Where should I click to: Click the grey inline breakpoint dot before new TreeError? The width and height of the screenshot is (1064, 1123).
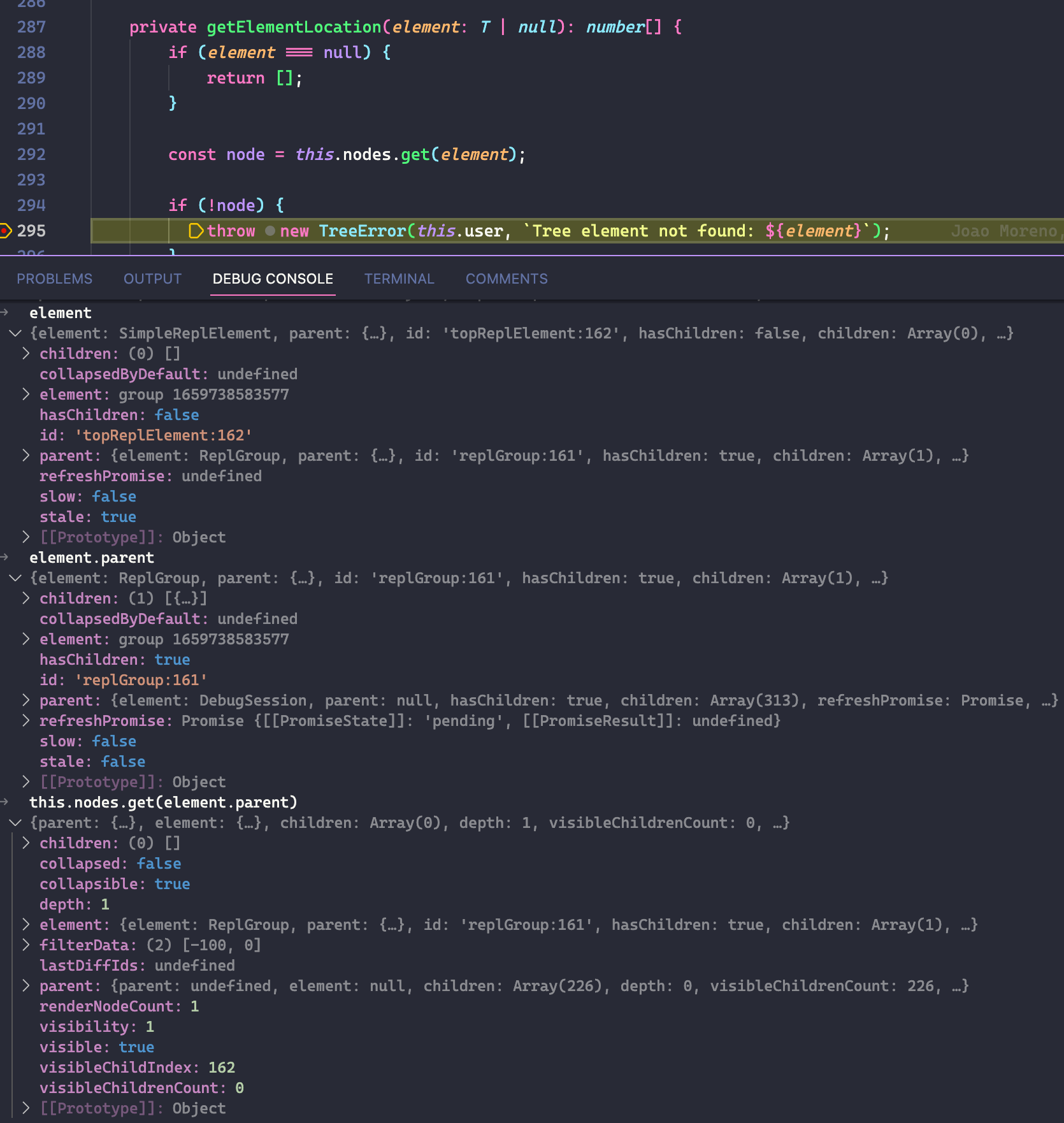270,231
